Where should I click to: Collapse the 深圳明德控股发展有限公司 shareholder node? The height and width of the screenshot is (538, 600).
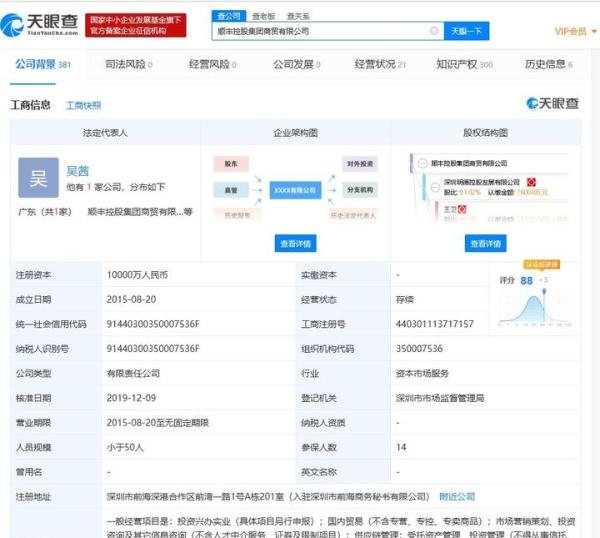coord(435,187)
